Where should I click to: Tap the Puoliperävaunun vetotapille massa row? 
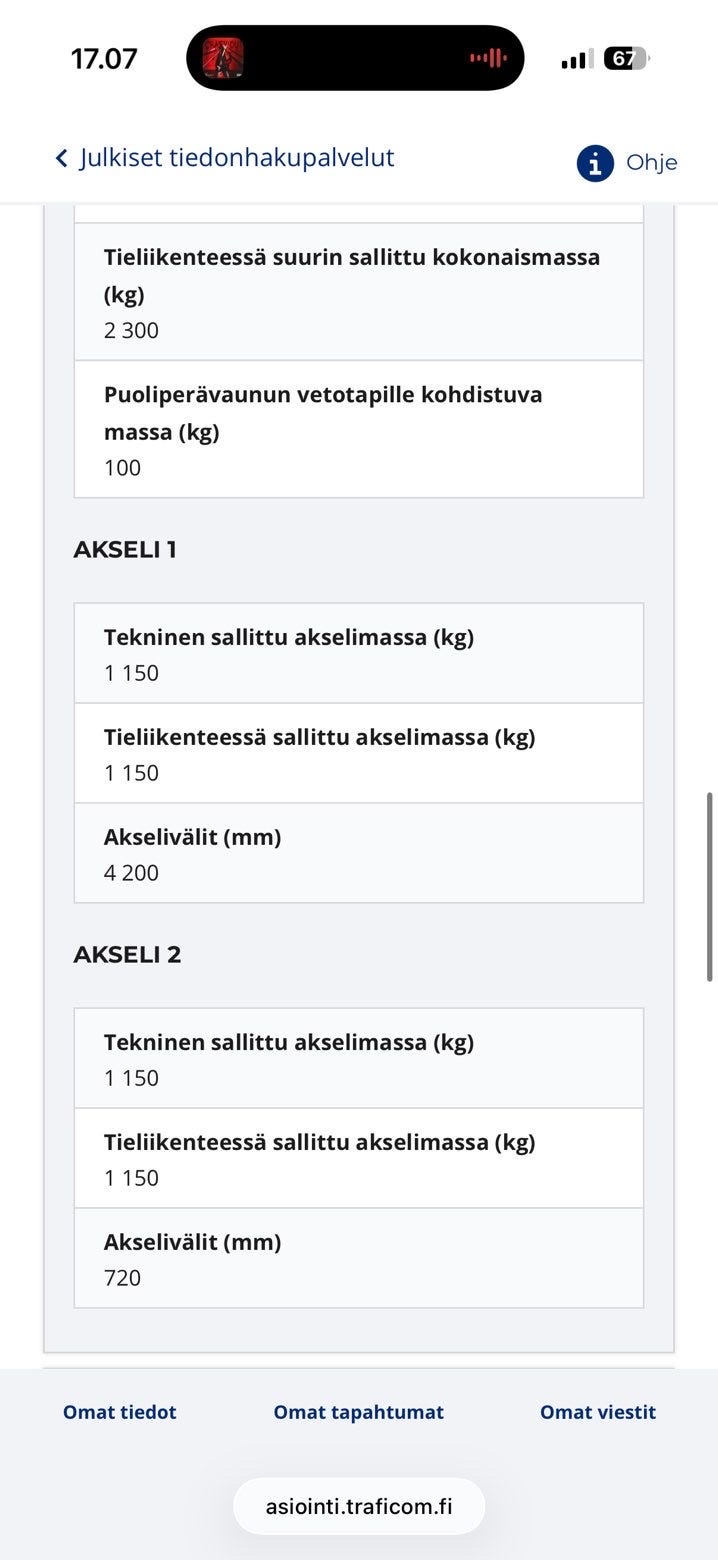[358, 429]
